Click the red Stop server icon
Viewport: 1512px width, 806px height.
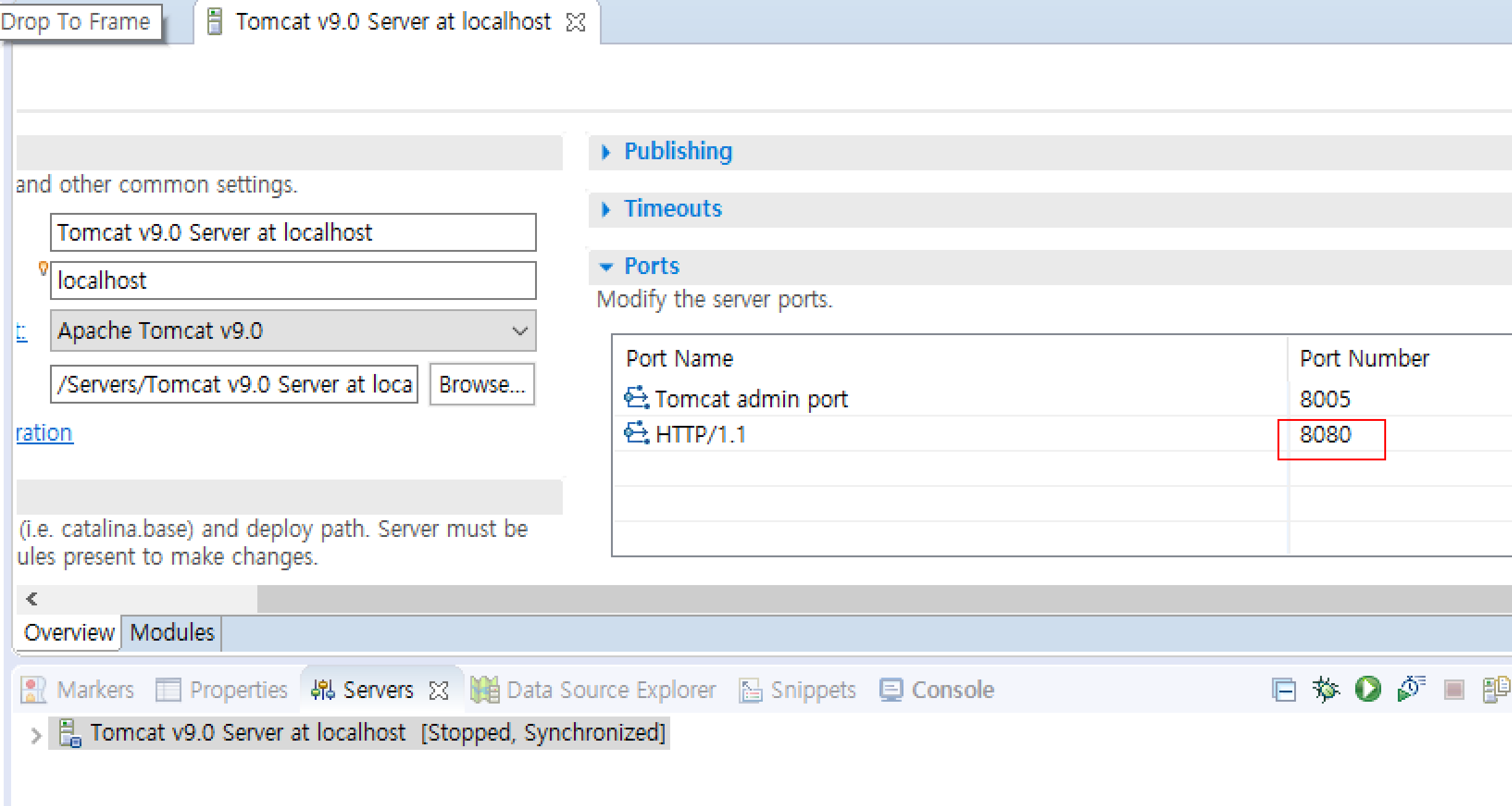pyautogui.click(x=1454, y=689)
